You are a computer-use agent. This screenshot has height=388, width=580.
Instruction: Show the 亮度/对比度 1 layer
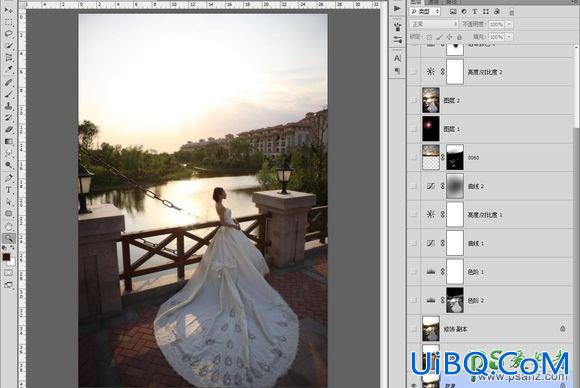(x=414, y=215)
